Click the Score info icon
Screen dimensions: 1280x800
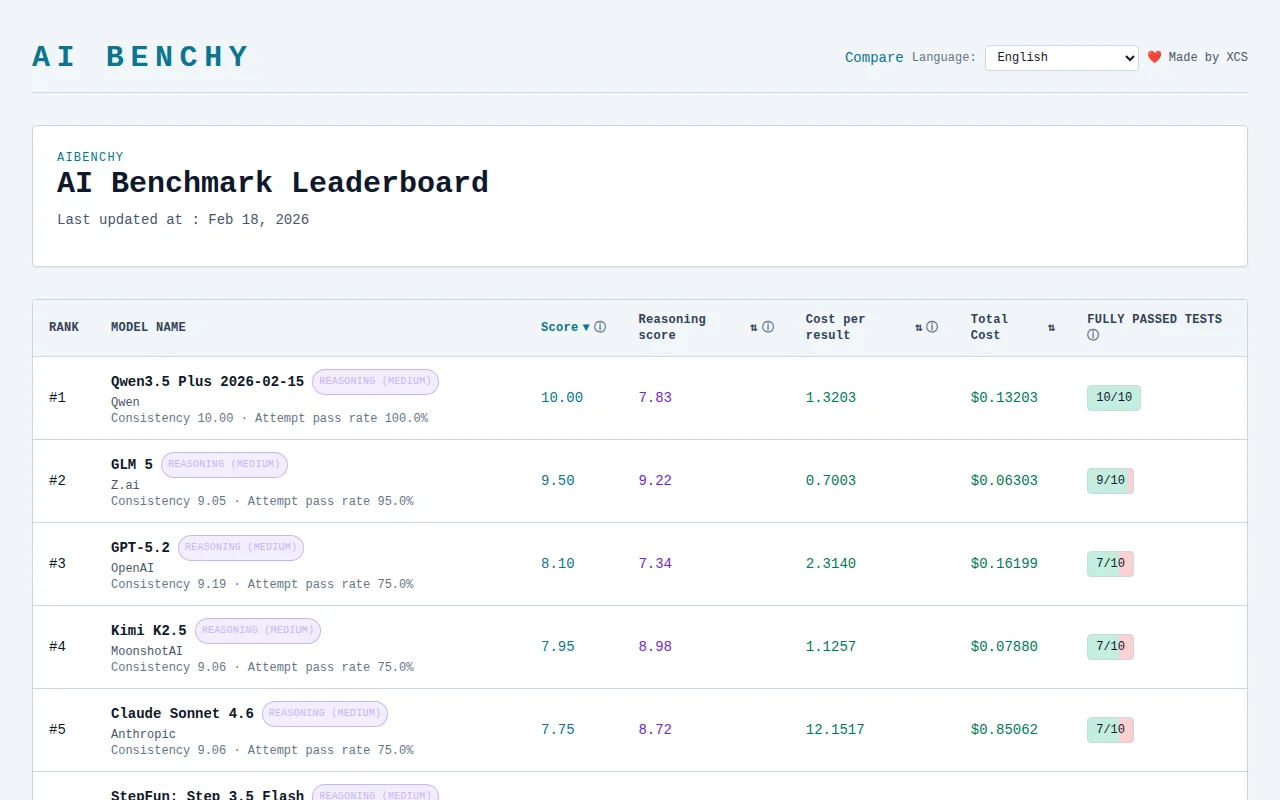pyautogui.click(x=600, y=327)
